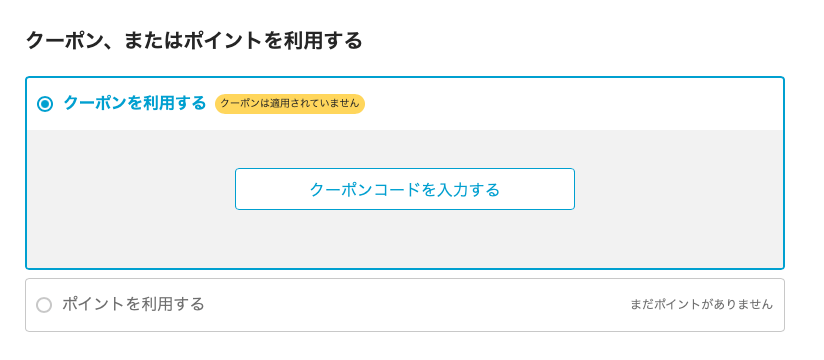Select the ポイントを利用する radio button
This screenshot has width=824, height=360.
(44, 305)
